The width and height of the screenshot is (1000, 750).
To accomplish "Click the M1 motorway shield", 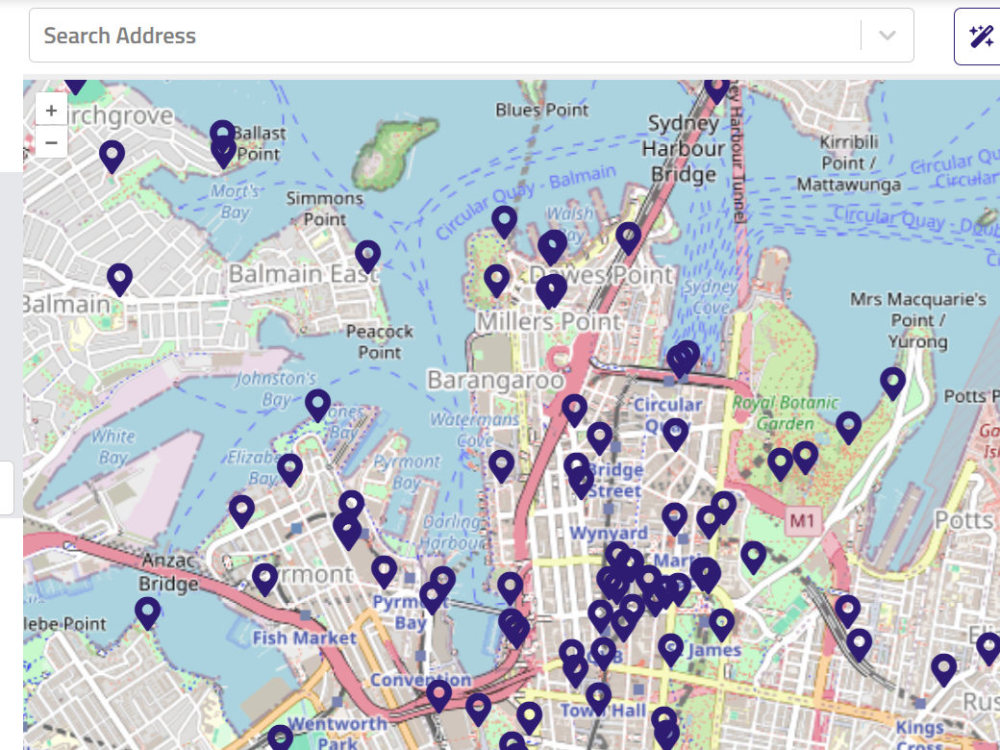I will (x=802, y=520).
